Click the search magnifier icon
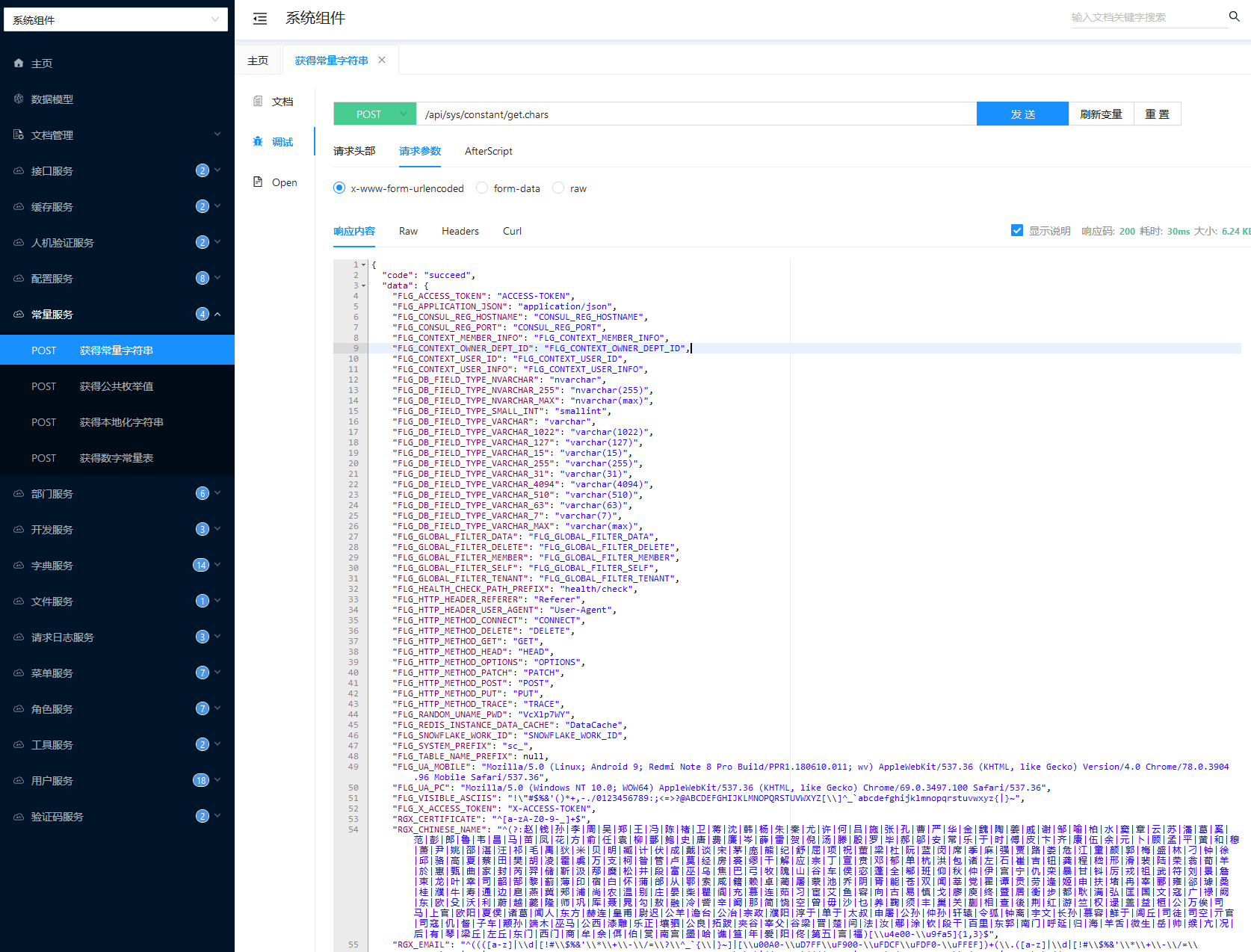The image size is (1251, 952). point(1235,16)
